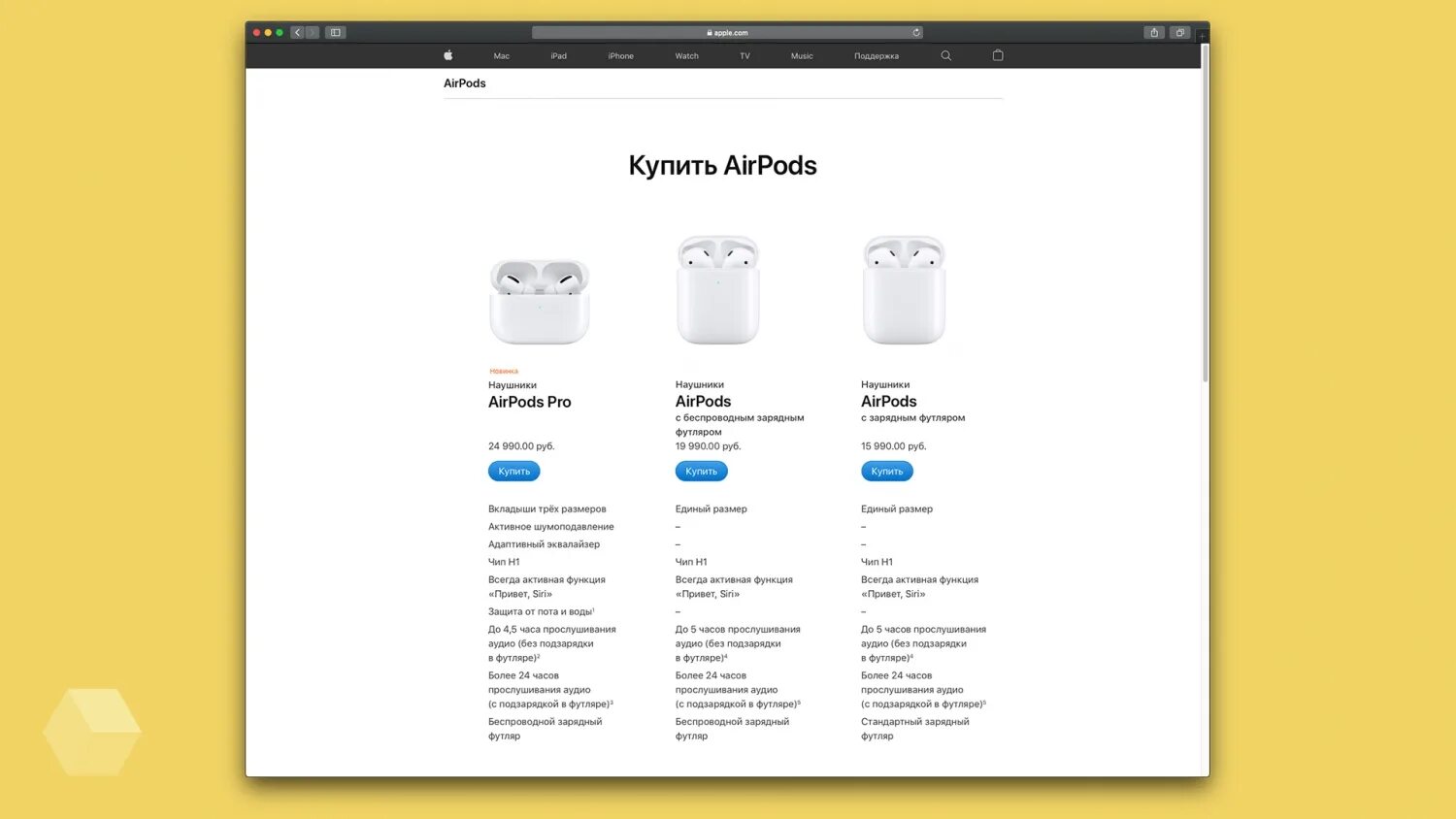Click the AirPods local navigation title
The width and height of the screenshot is (1456, 819).
click(465, 83)
